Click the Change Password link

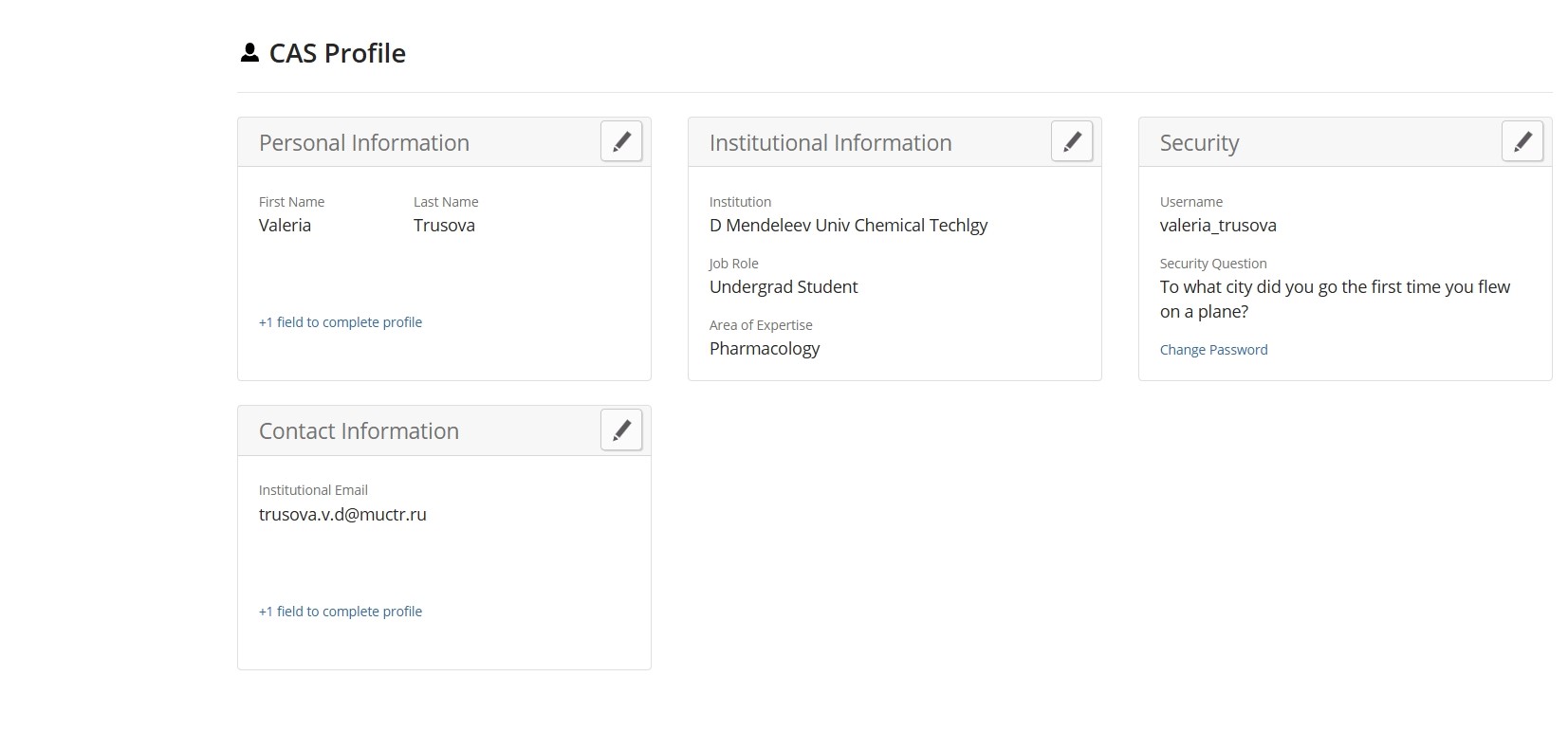coord(1213,350)
